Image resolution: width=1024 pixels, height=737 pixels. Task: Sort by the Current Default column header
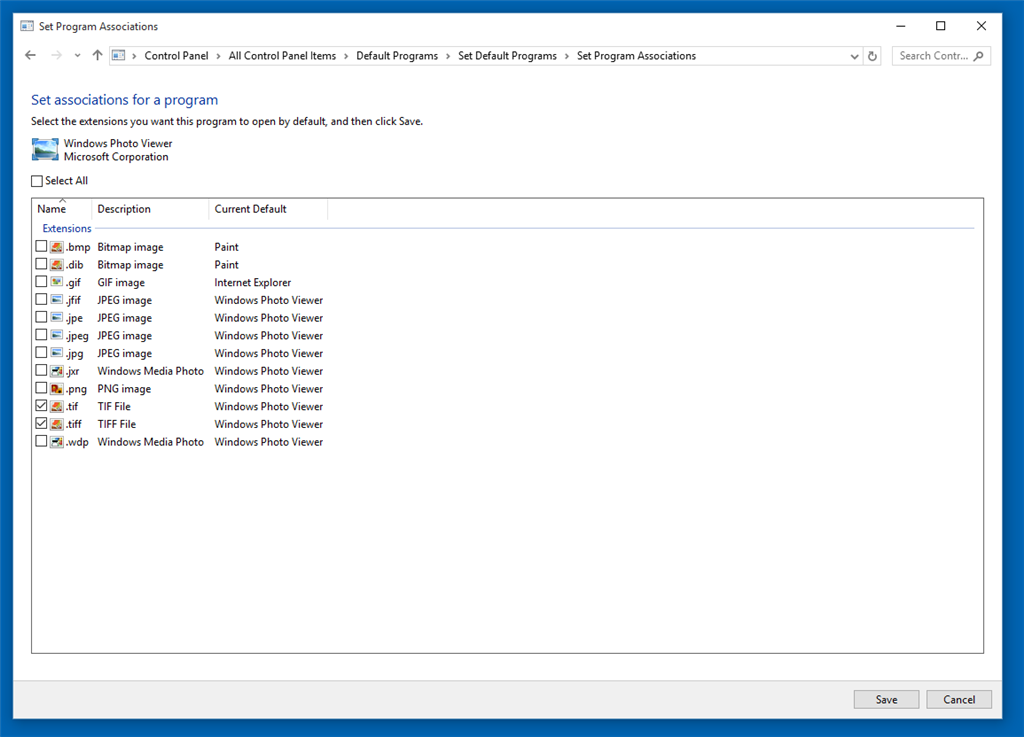[268, 209]
